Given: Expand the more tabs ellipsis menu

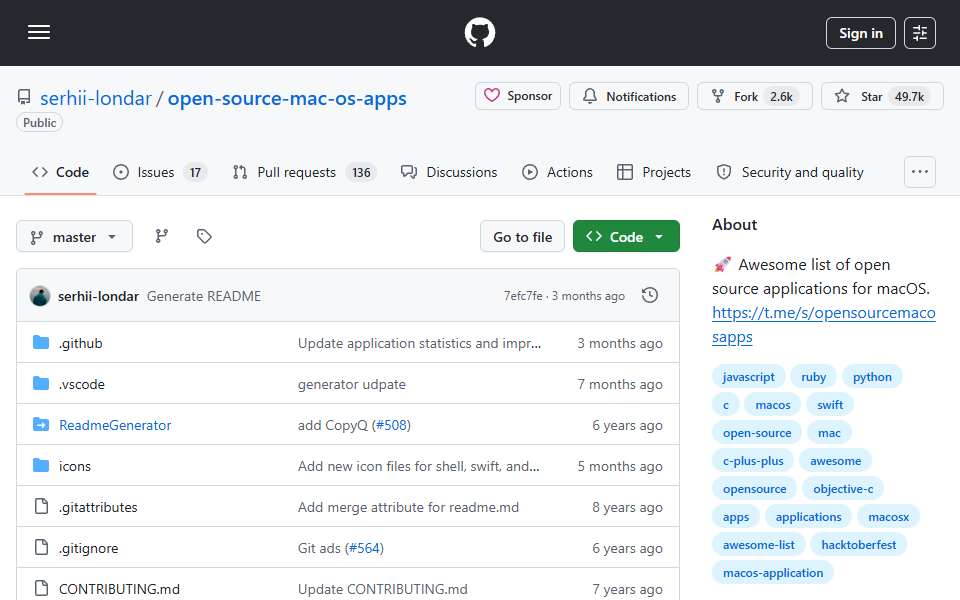Looking at the screenshot, I should tap(920, 172).
